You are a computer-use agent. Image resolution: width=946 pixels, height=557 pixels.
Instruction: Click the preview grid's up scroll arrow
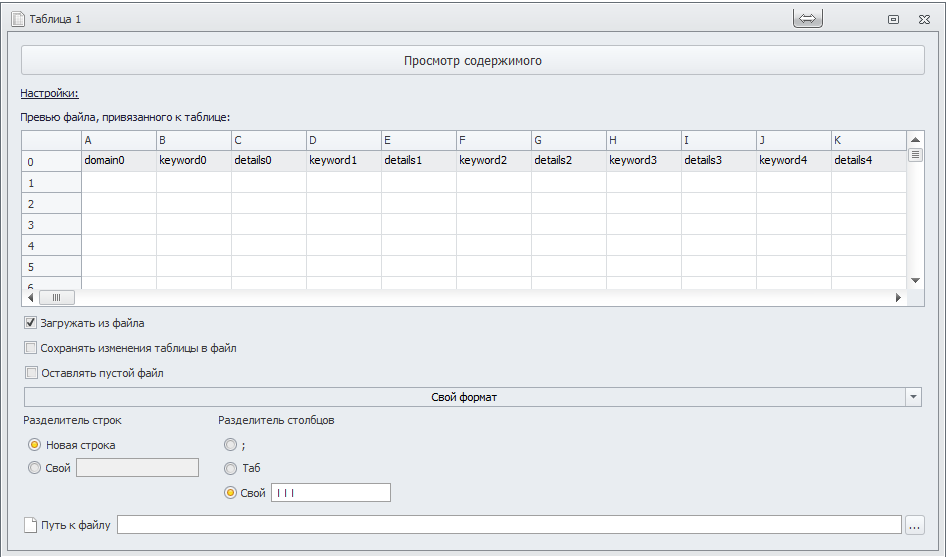point(915,139)
